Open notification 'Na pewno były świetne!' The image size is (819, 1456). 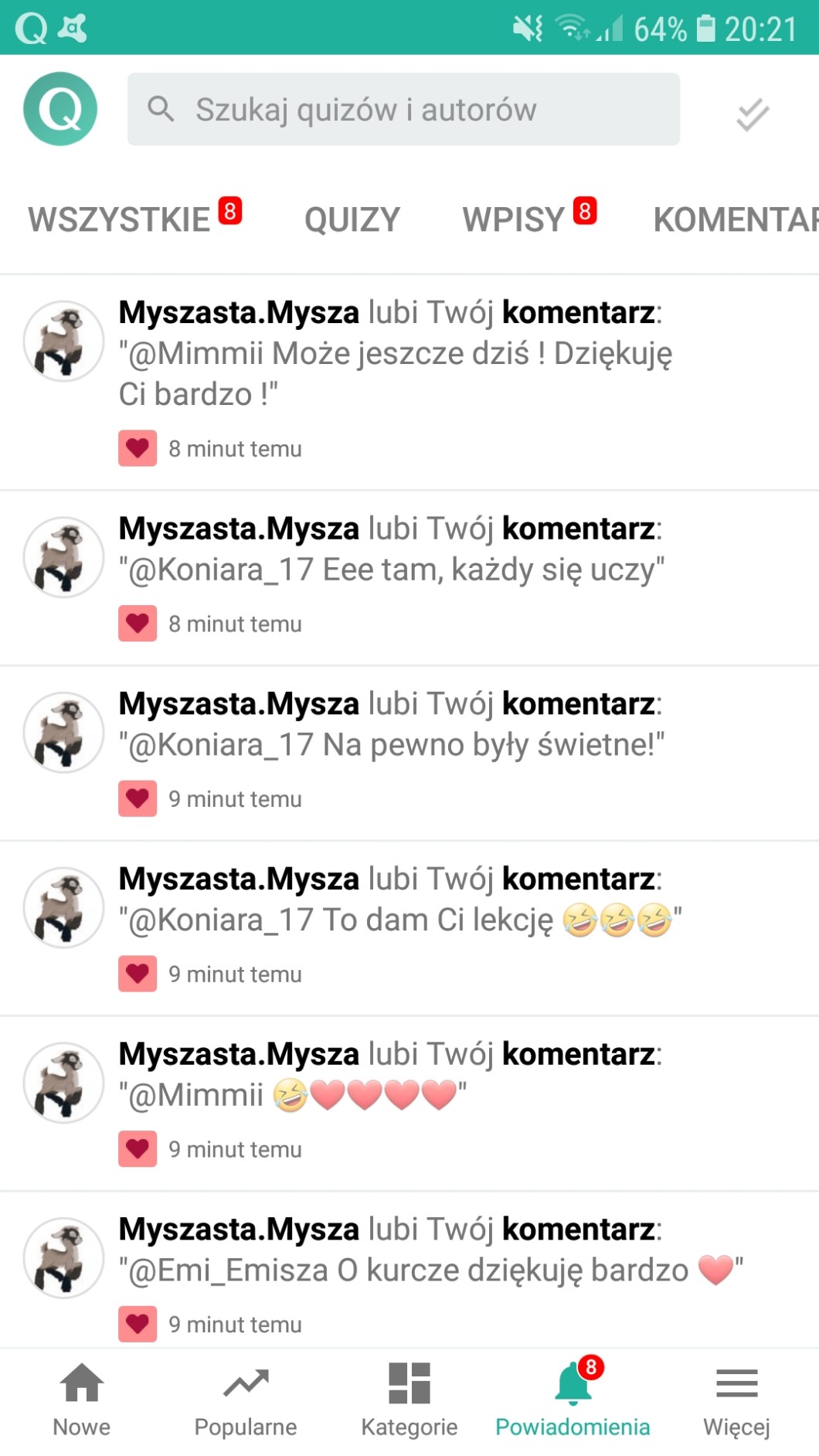(409, 754)
